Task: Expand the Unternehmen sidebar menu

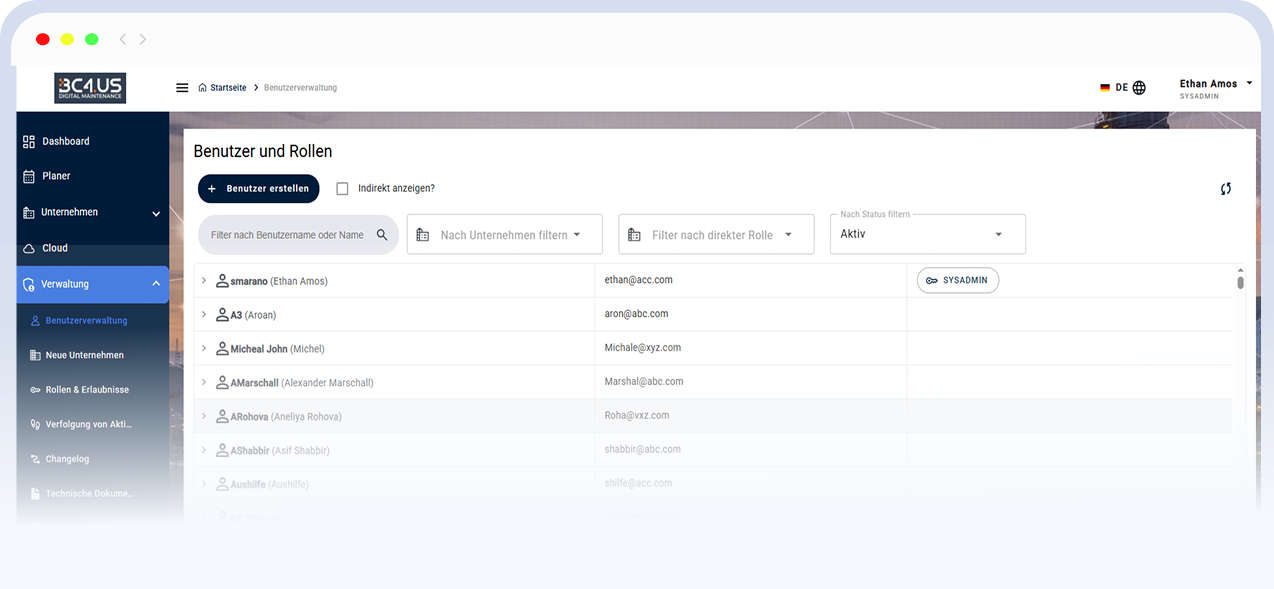Action: point(155,213)
